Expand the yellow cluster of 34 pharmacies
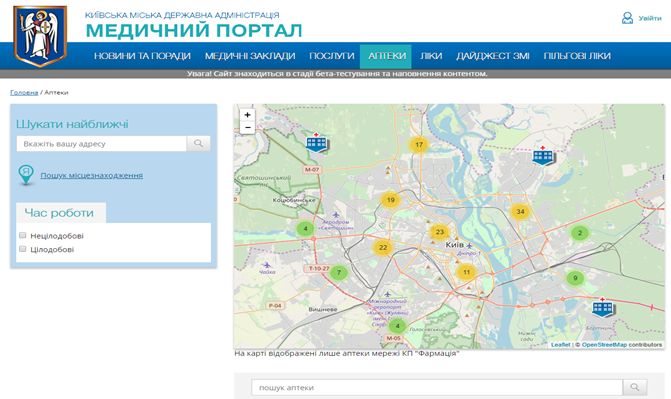This screenshot has width=671, height=399. tap(520, 211)
